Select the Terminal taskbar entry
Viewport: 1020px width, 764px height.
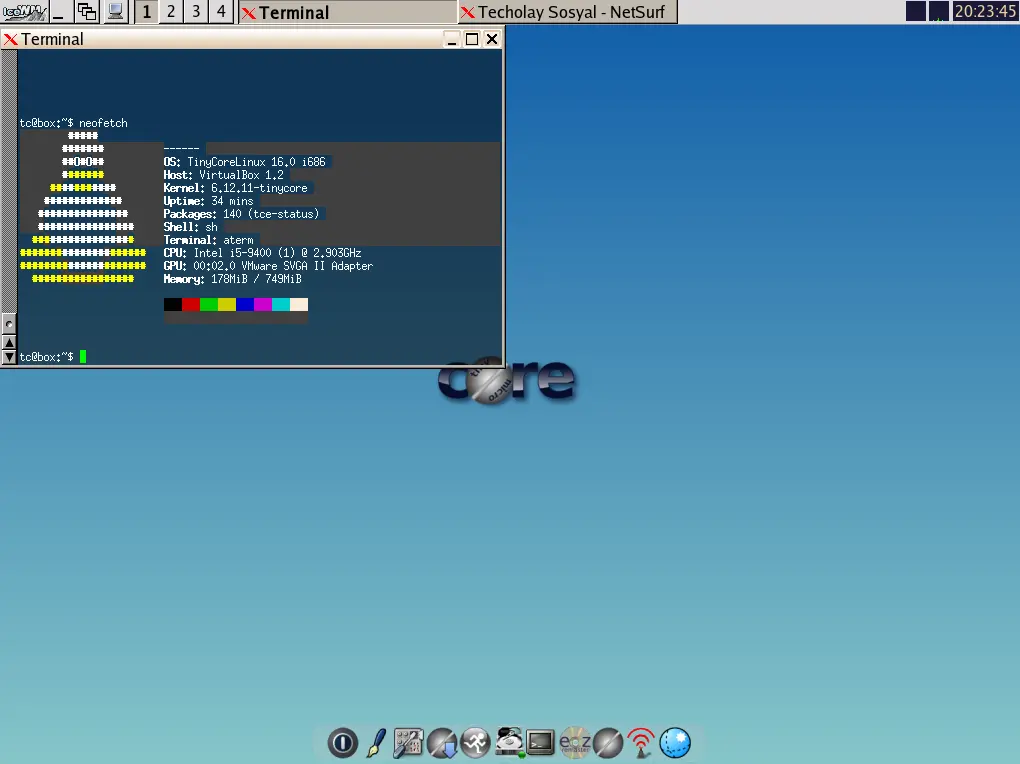click(x=348, y=12)
